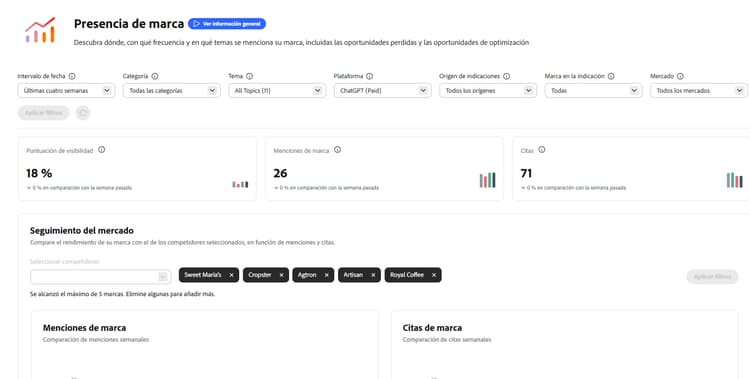Viewport: 750px width, 379px height.
Task: Expand the competitor selector dropdown arrow
Action: [163, 277]
